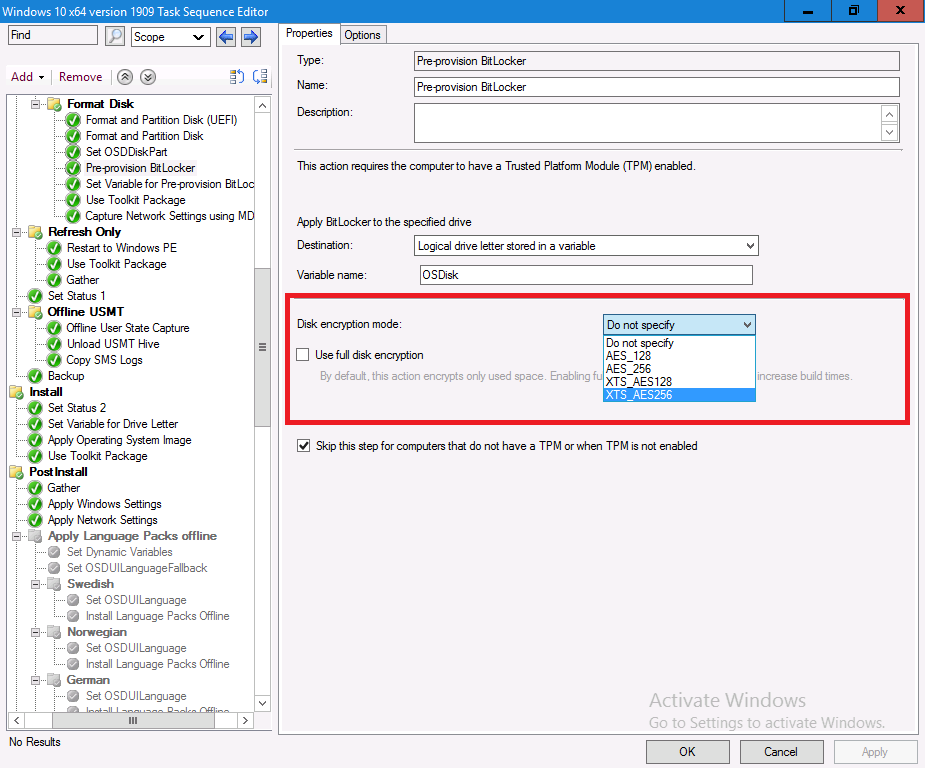The width and height of the screenshot is (925, 768).
Task: Click the Description text area
Action: 647,123
